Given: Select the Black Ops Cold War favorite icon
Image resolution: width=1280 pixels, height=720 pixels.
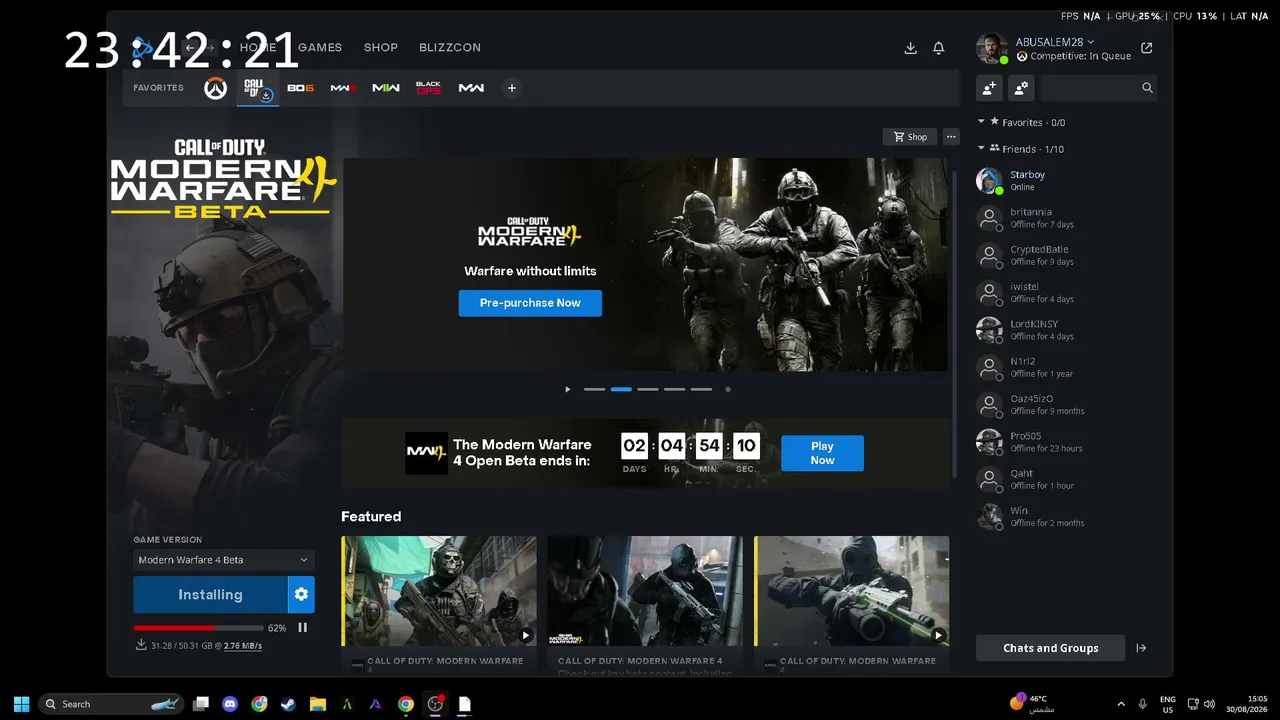Looking at the screenshot, I should (x=428, y=88).
